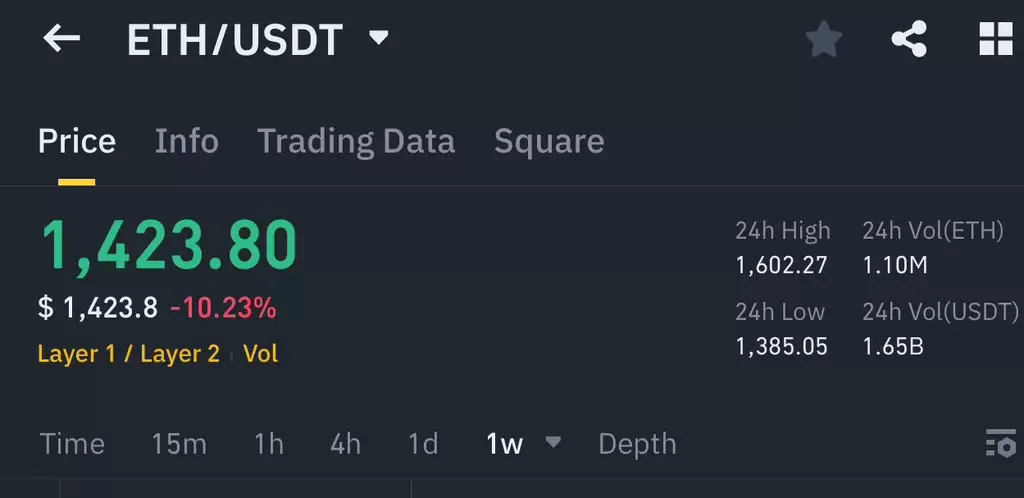Choose the 1d chart interval
1024x498 pixels.
(x=423, y=444)
